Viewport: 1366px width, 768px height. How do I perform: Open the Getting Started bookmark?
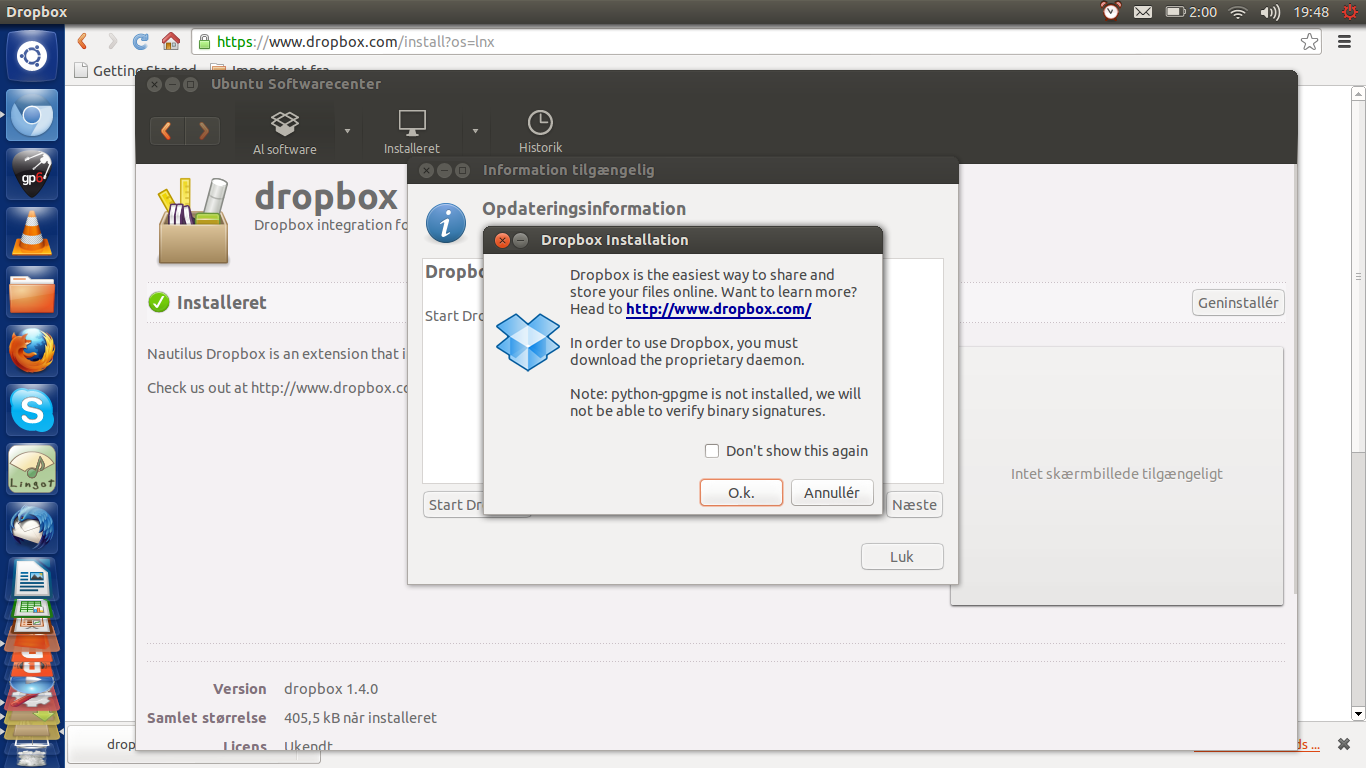135,70
